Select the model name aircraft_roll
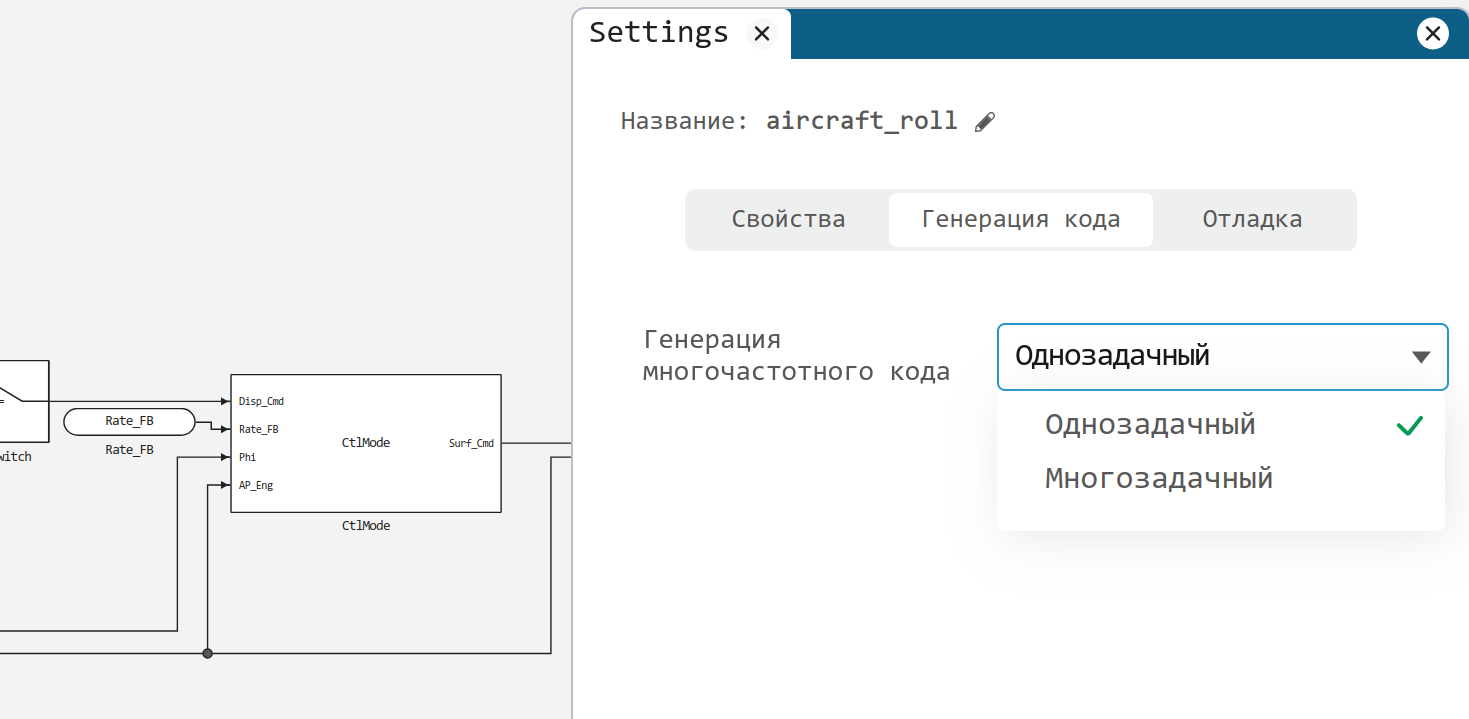Image resolution: width=1469 pixels, height=719 pixels. [861, 121]
